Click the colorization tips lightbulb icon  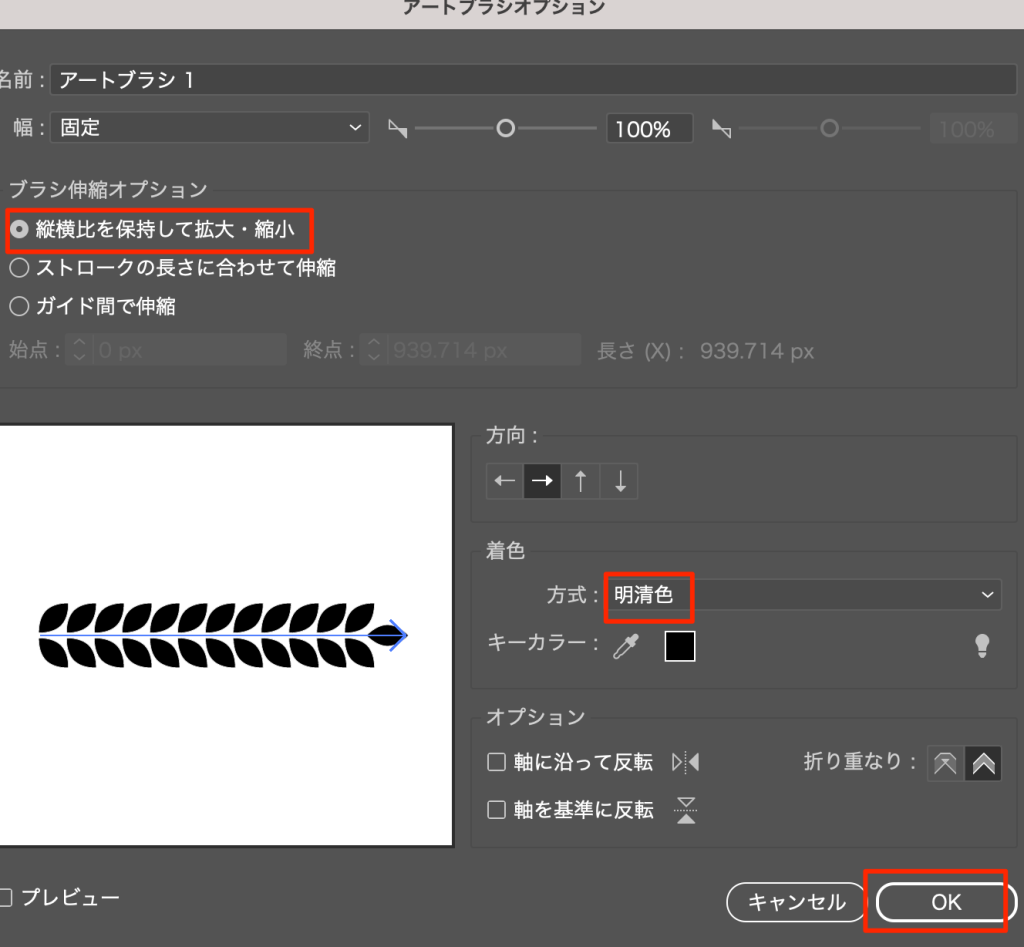point(982,646)
